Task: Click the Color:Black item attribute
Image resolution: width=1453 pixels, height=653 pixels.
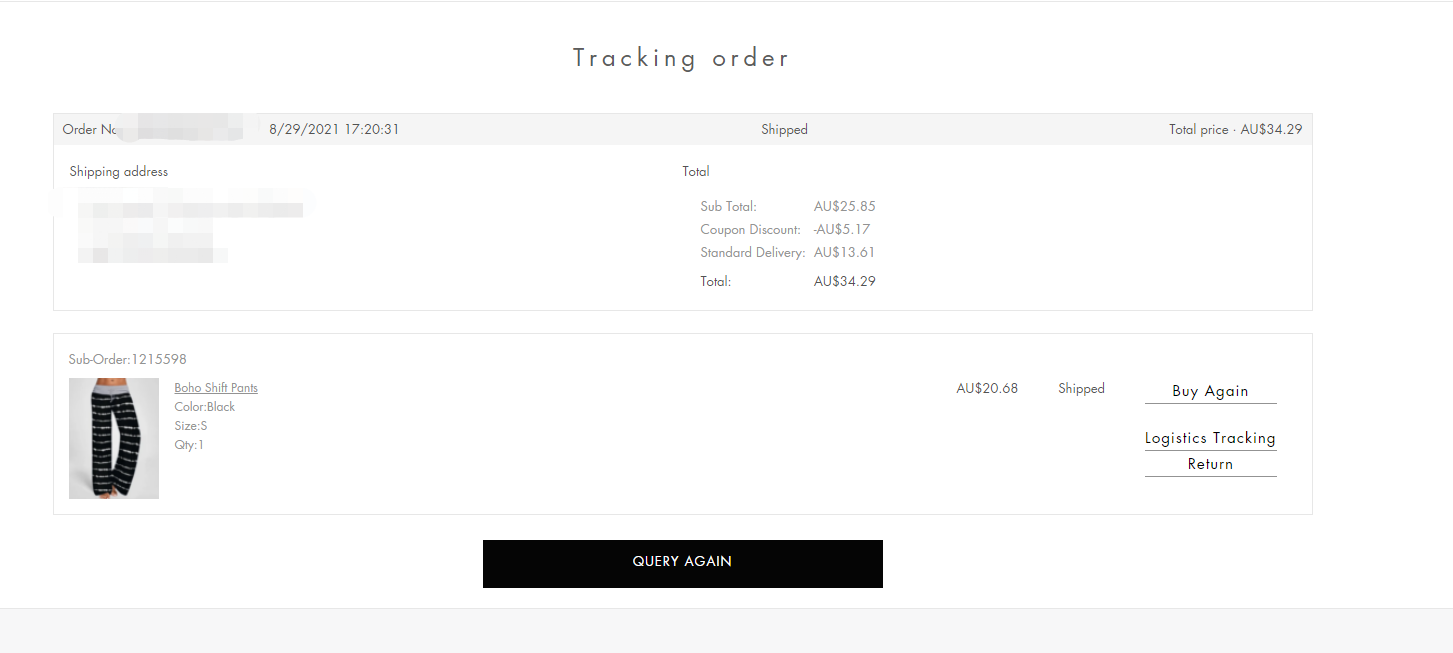Action: [x=205, y=407]
